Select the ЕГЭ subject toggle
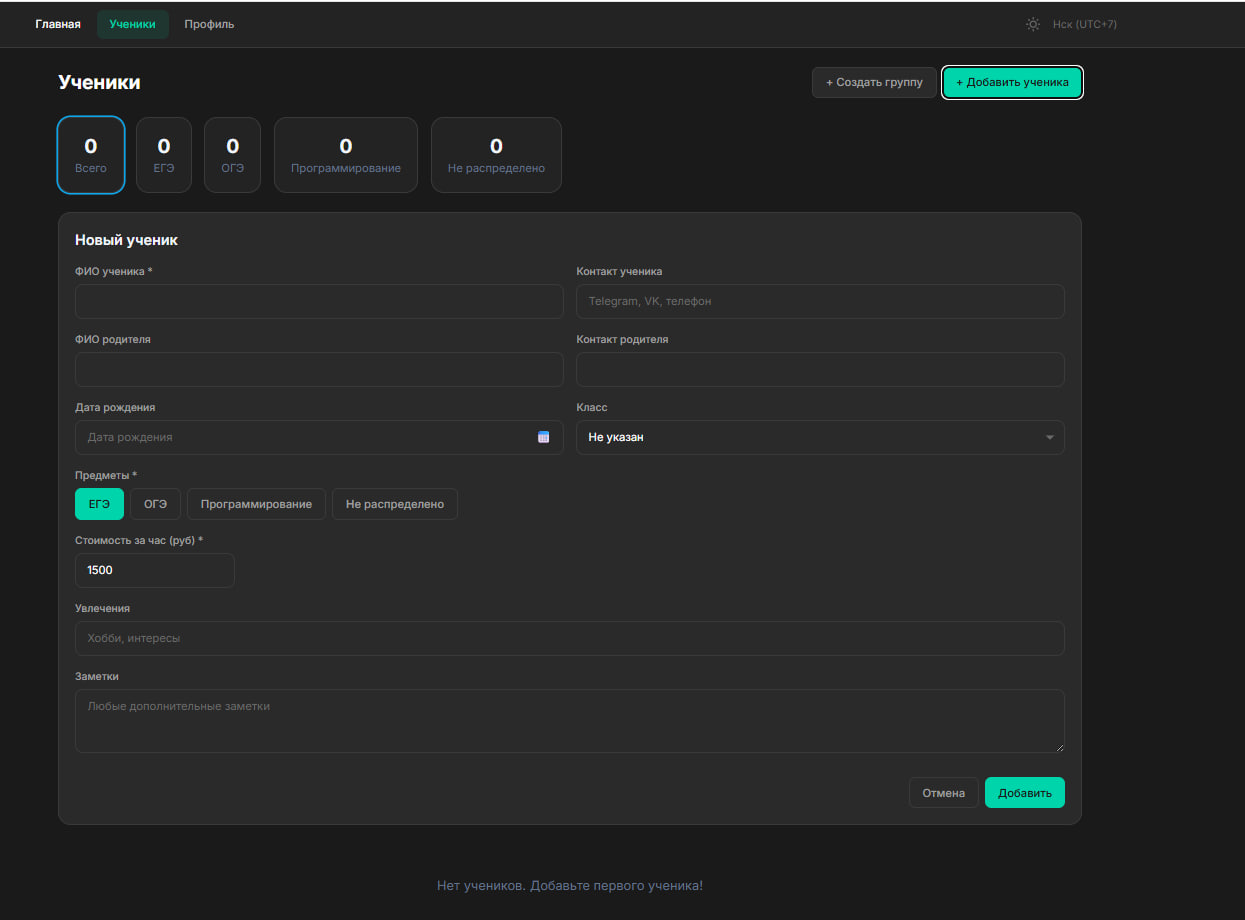The image size is (1245, 920). point(99,504)
